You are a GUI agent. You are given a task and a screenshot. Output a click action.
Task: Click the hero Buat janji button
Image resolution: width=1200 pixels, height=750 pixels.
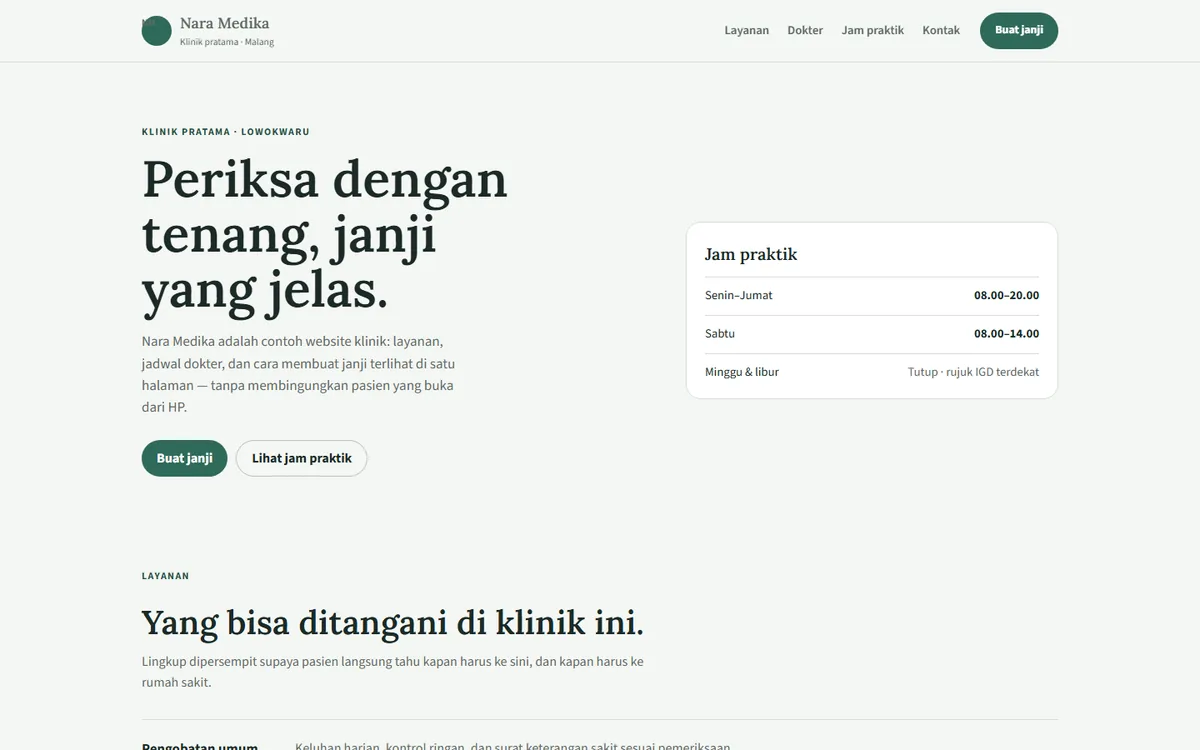pyautogui.click(x=185, y=458)
